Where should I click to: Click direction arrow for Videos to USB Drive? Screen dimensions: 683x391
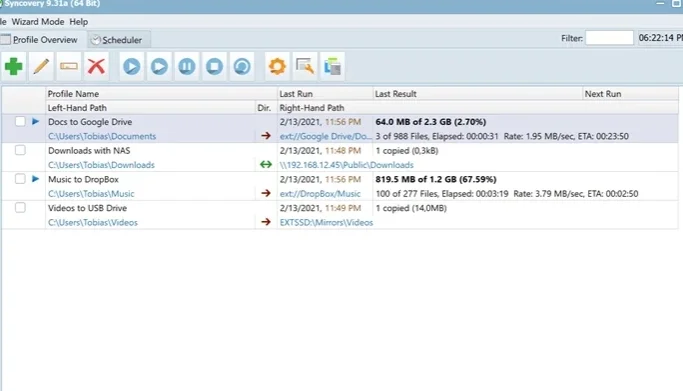pos(266,222)
